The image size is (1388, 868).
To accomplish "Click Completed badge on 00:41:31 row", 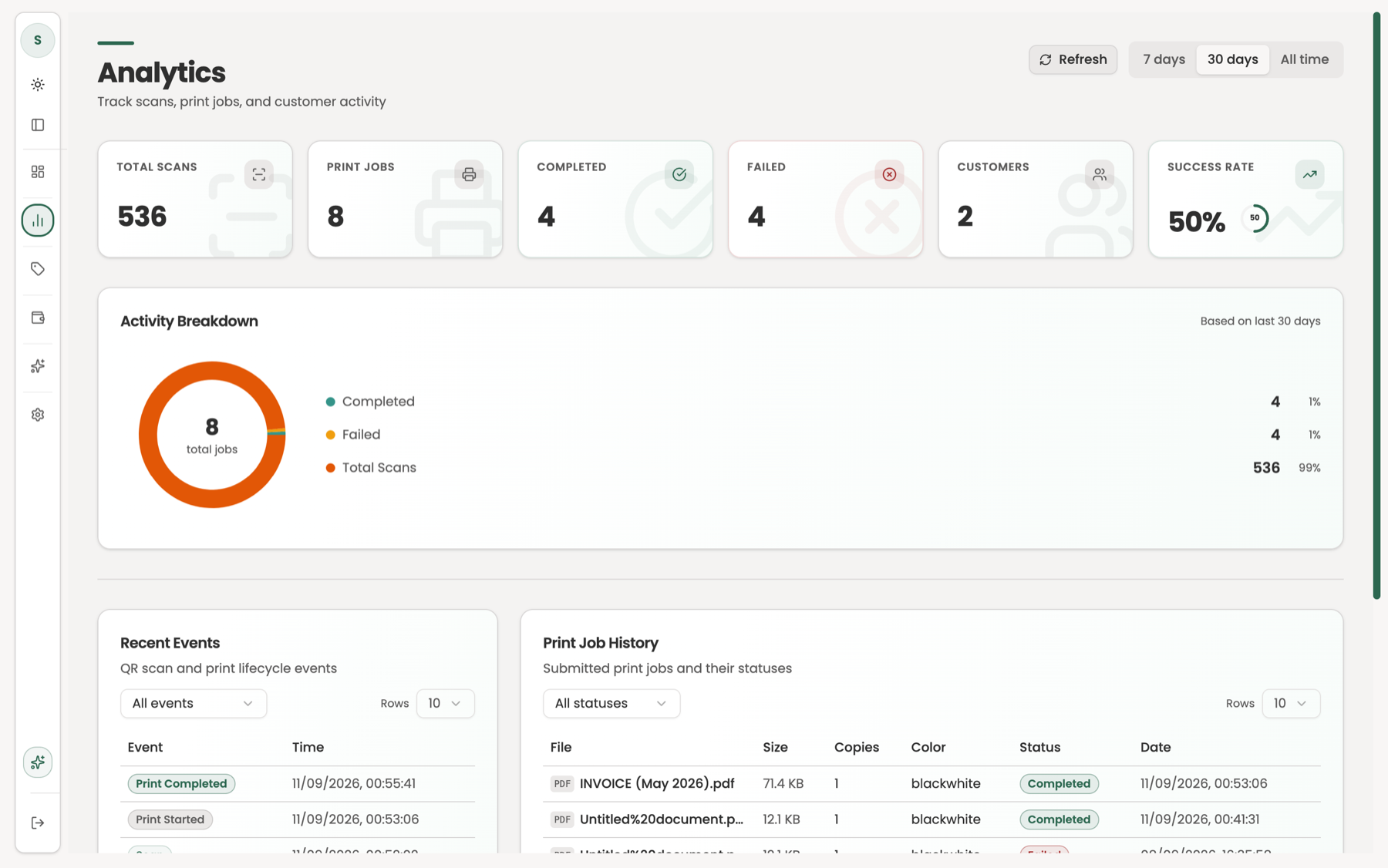I will tap(1059, 819).
